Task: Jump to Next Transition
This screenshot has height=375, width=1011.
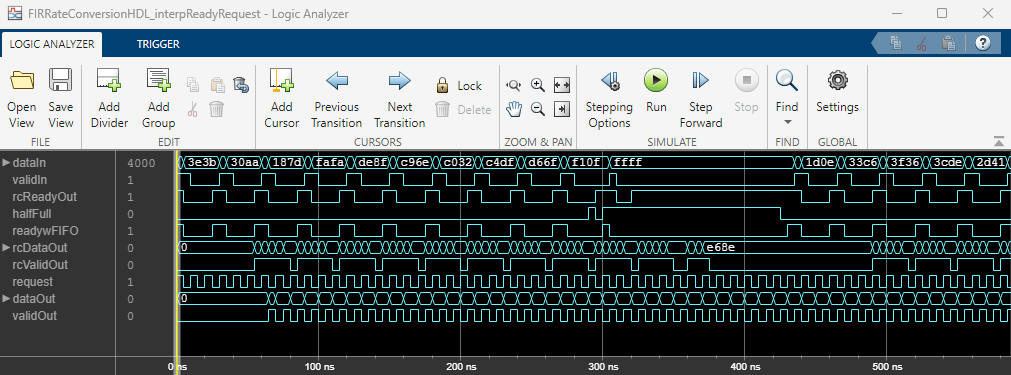Action: (x=400, y=98)
